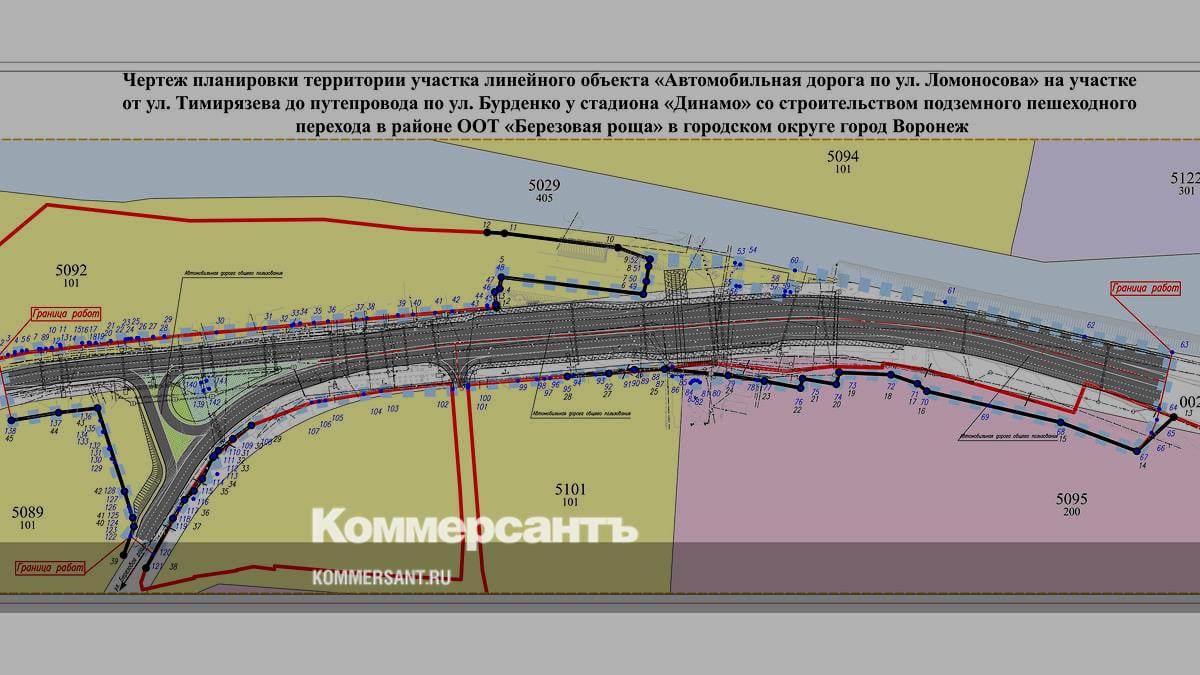Select boundary point 12 on the black outline

(x=487, y=233)
